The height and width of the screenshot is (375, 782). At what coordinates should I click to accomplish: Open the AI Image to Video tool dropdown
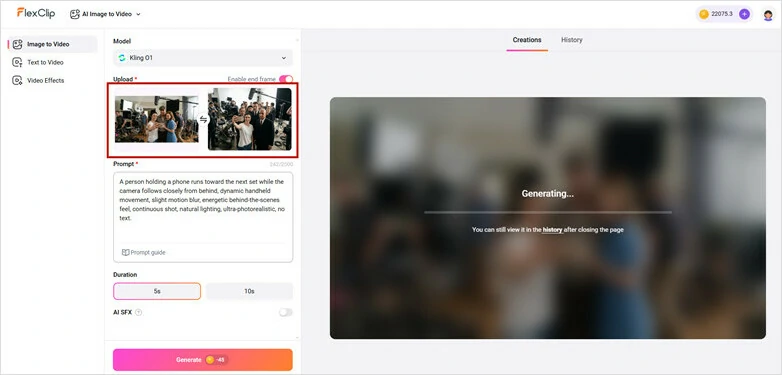pos(106,14)
